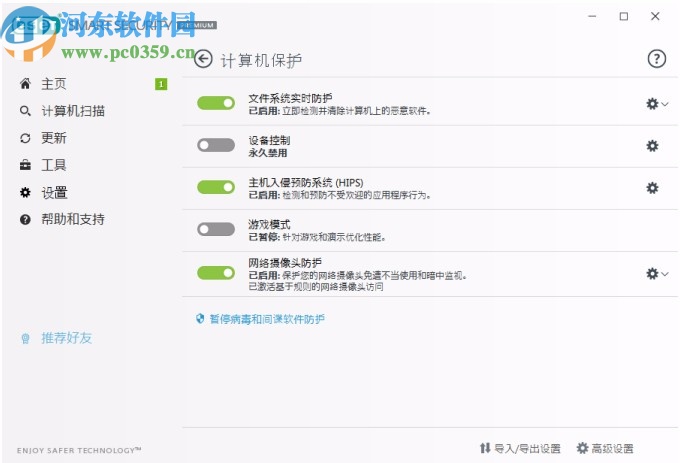This screenshot has width=680, height=463.
Task: Open 导入/导出设置
Action: [527, 448]
